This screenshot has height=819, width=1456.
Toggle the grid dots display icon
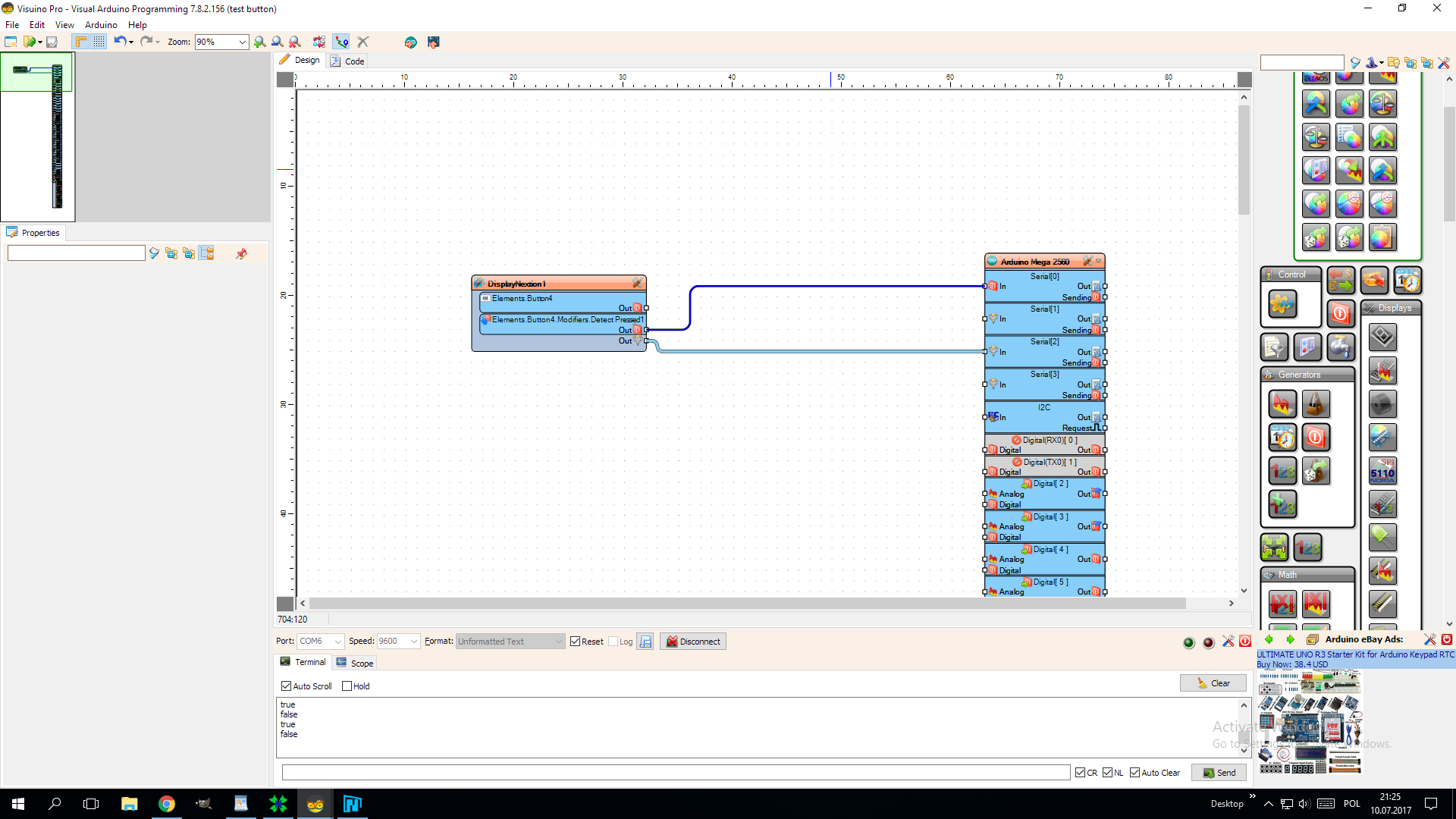(99, 42)
